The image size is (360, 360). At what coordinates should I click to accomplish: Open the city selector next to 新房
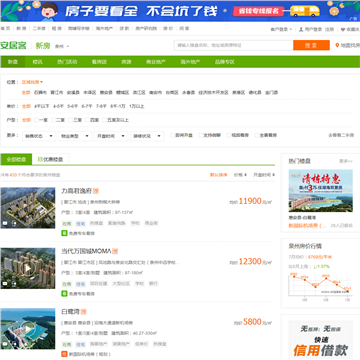pos(62,46)
